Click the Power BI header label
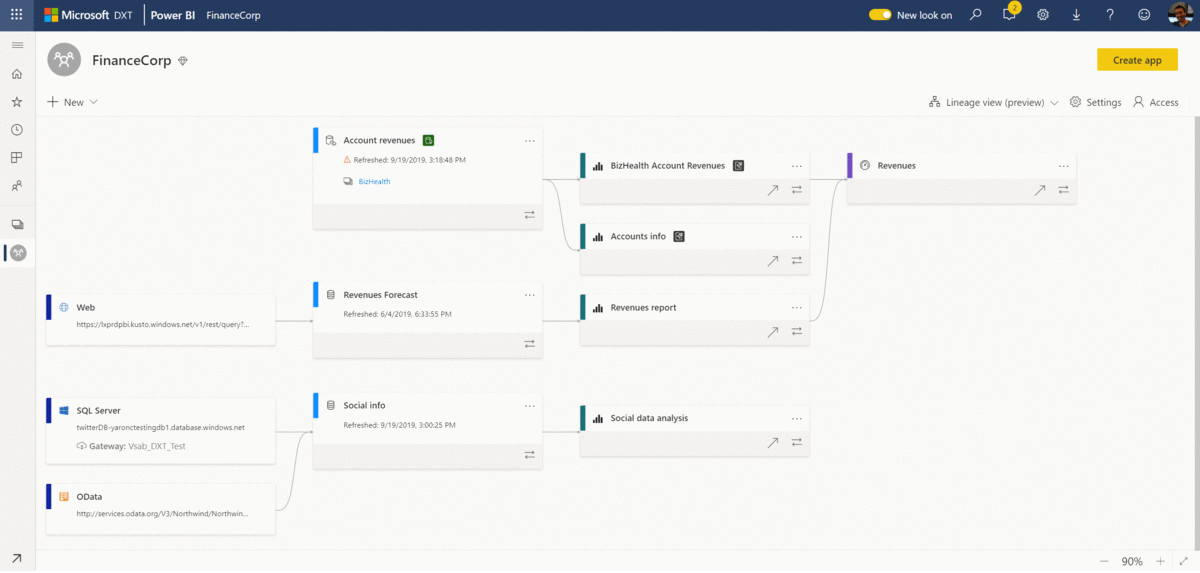This screenshot has height=573, width=1200. pos(172,15)
